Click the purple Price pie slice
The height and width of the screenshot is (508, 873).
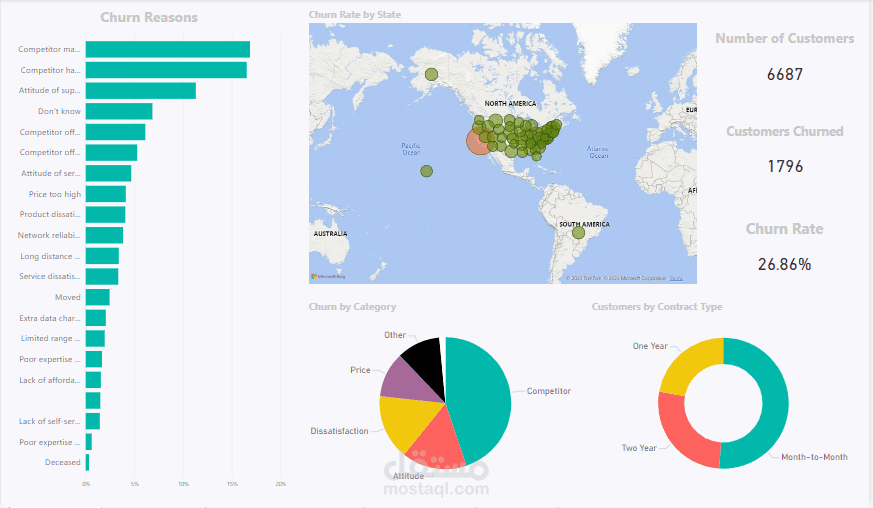(409, 382)
